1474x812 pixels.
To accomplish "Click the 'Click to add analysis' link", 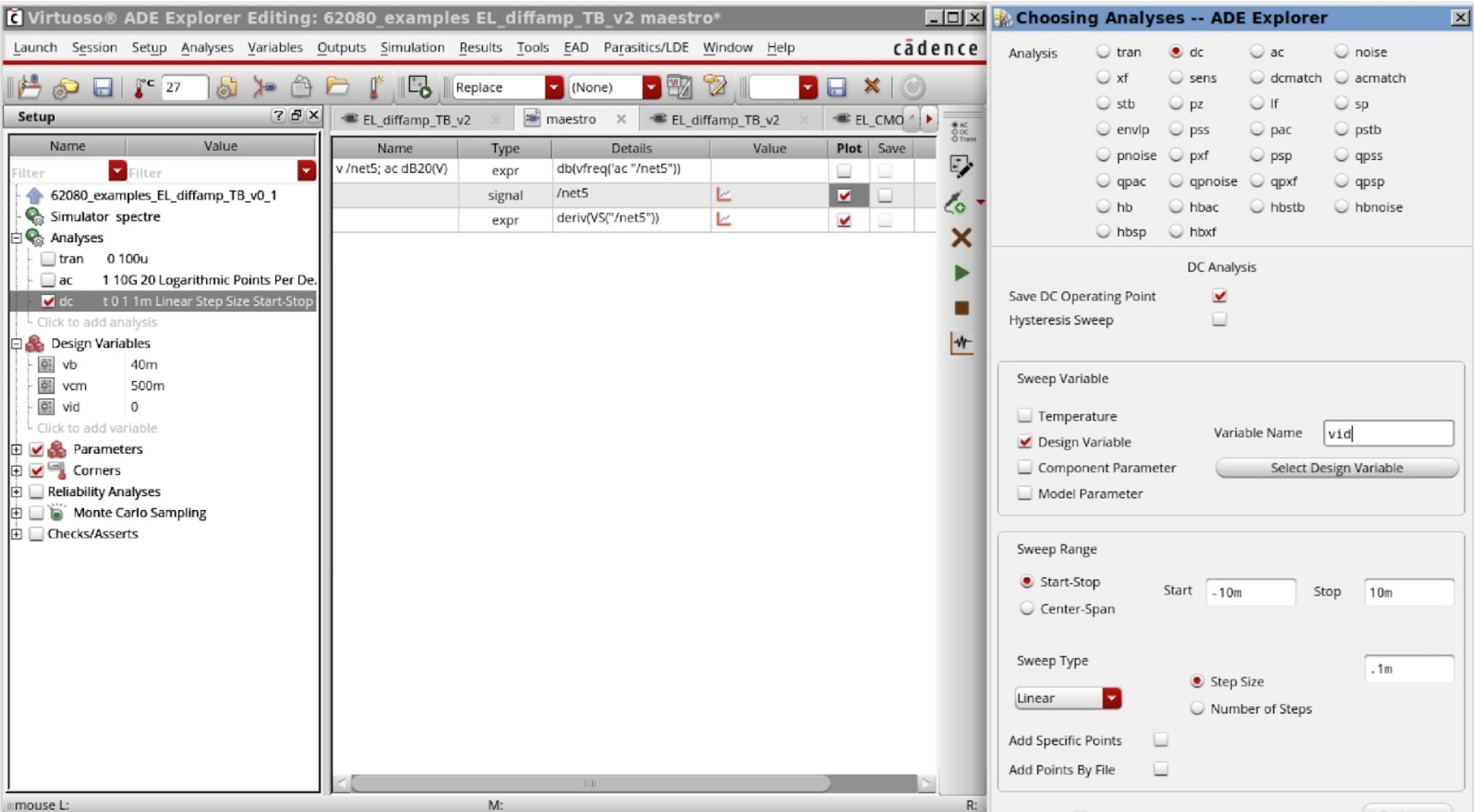I will click(x=97, y=322).
